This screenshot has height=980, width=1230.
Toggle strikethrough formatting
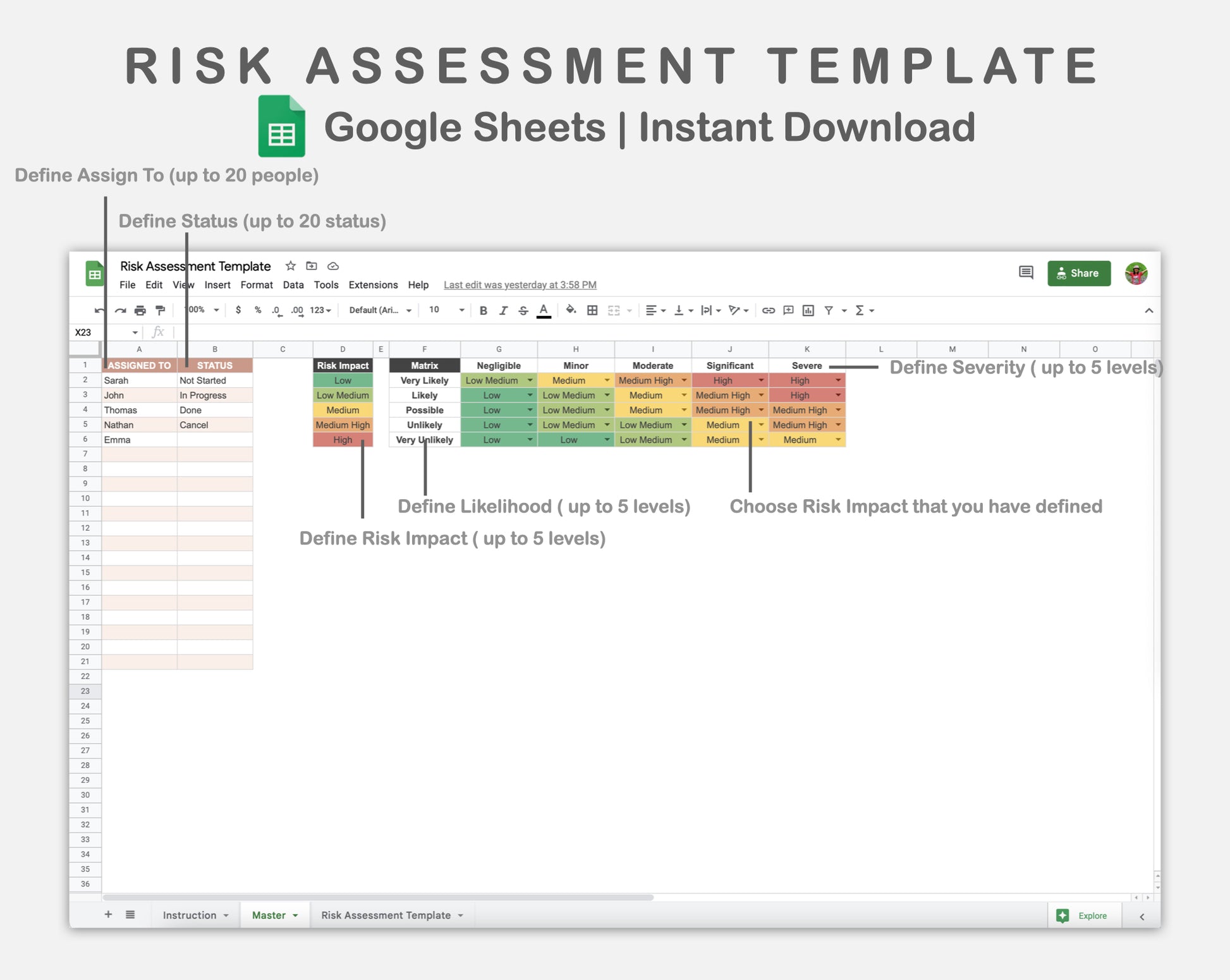(x=523, y=310)
